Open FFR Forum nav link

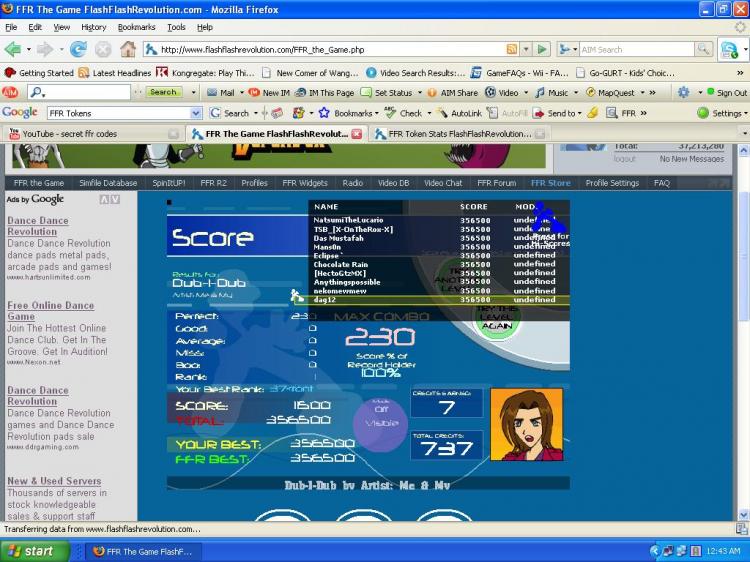click(496, 183)
